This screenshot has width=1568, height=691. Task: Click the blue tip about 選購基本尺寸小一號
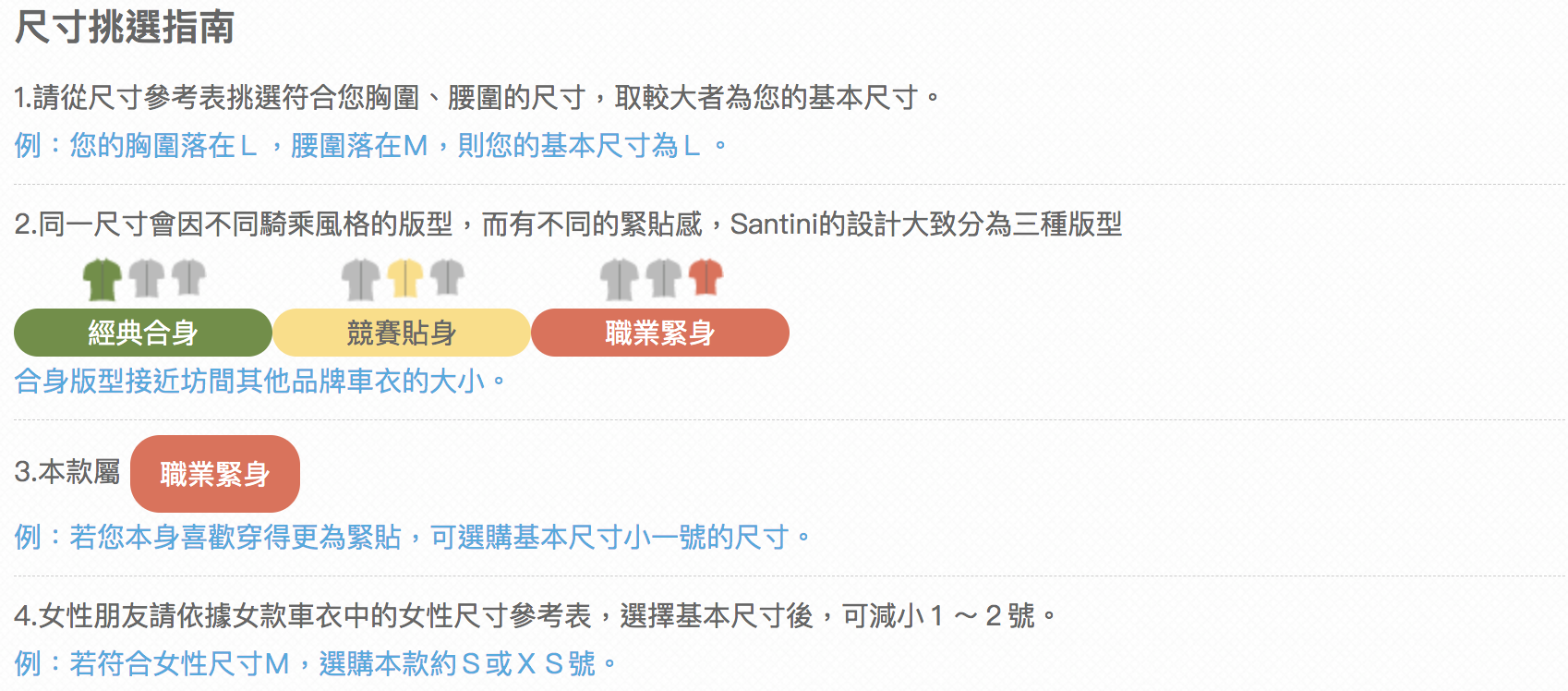click(412, 537)
